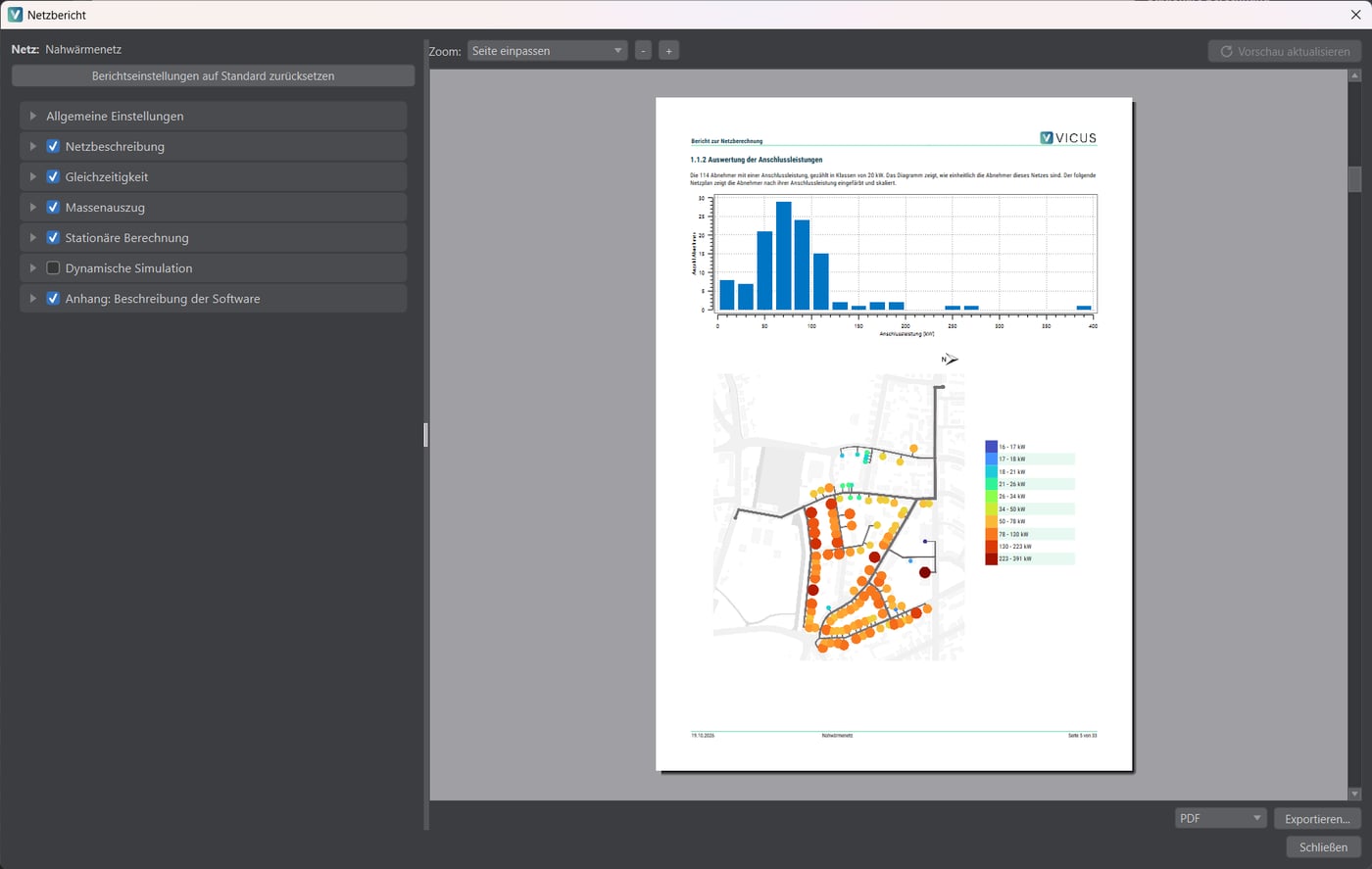This screenshot has height=869, width=1372.
Task: Click the zoom in plus button
Action: point(668,51)
